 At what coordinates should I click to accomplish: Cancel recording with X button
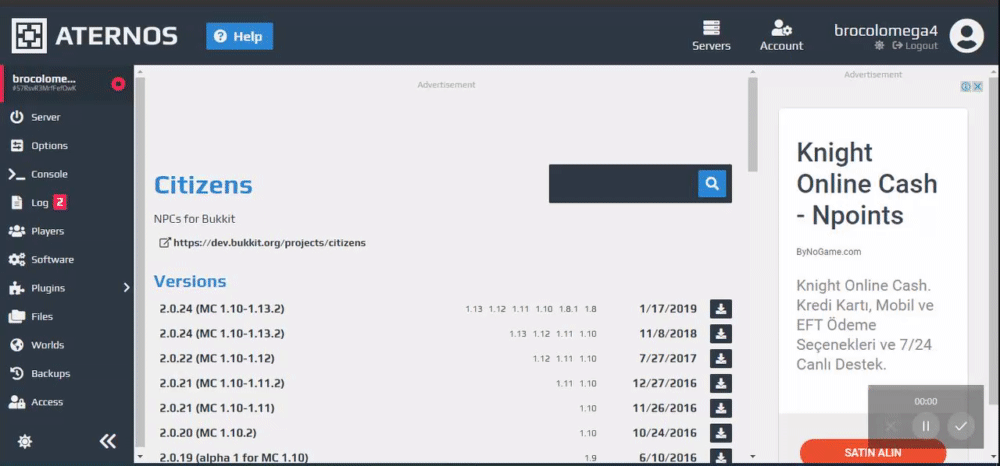(x=891, y=426)
